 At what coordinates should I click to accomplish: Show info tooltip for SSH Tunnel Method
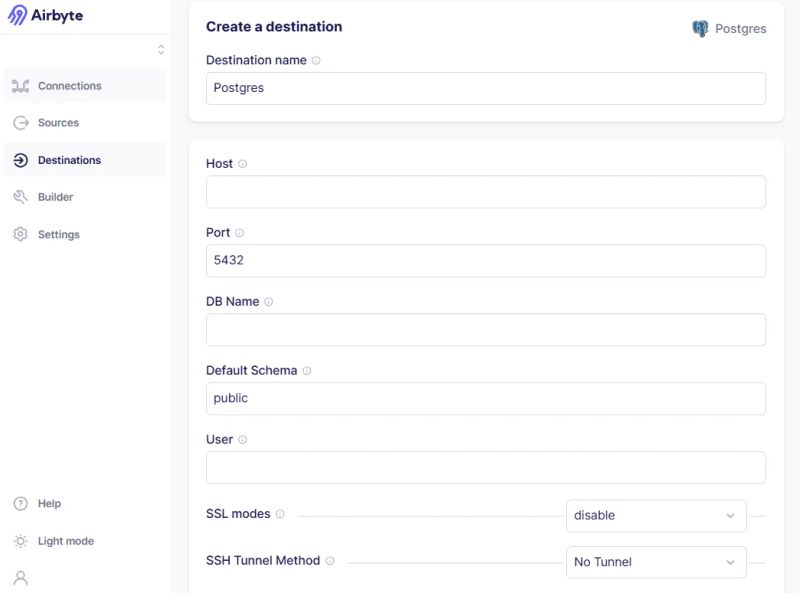330,561
